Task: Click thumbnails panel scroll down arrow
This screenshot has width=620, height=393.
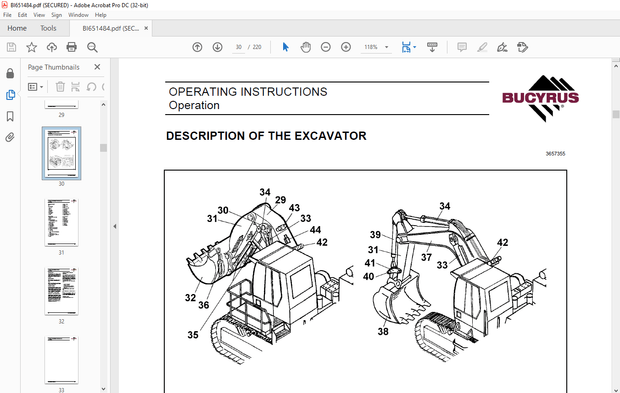Action: 103,389
